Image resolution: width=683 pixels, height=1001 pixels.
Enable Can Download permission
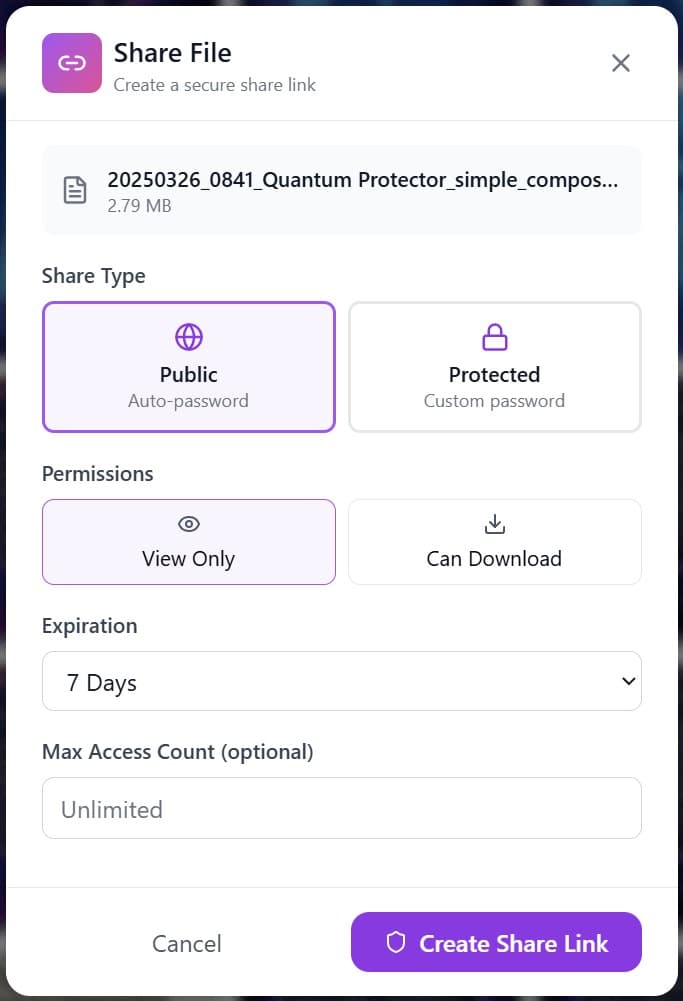494,542
